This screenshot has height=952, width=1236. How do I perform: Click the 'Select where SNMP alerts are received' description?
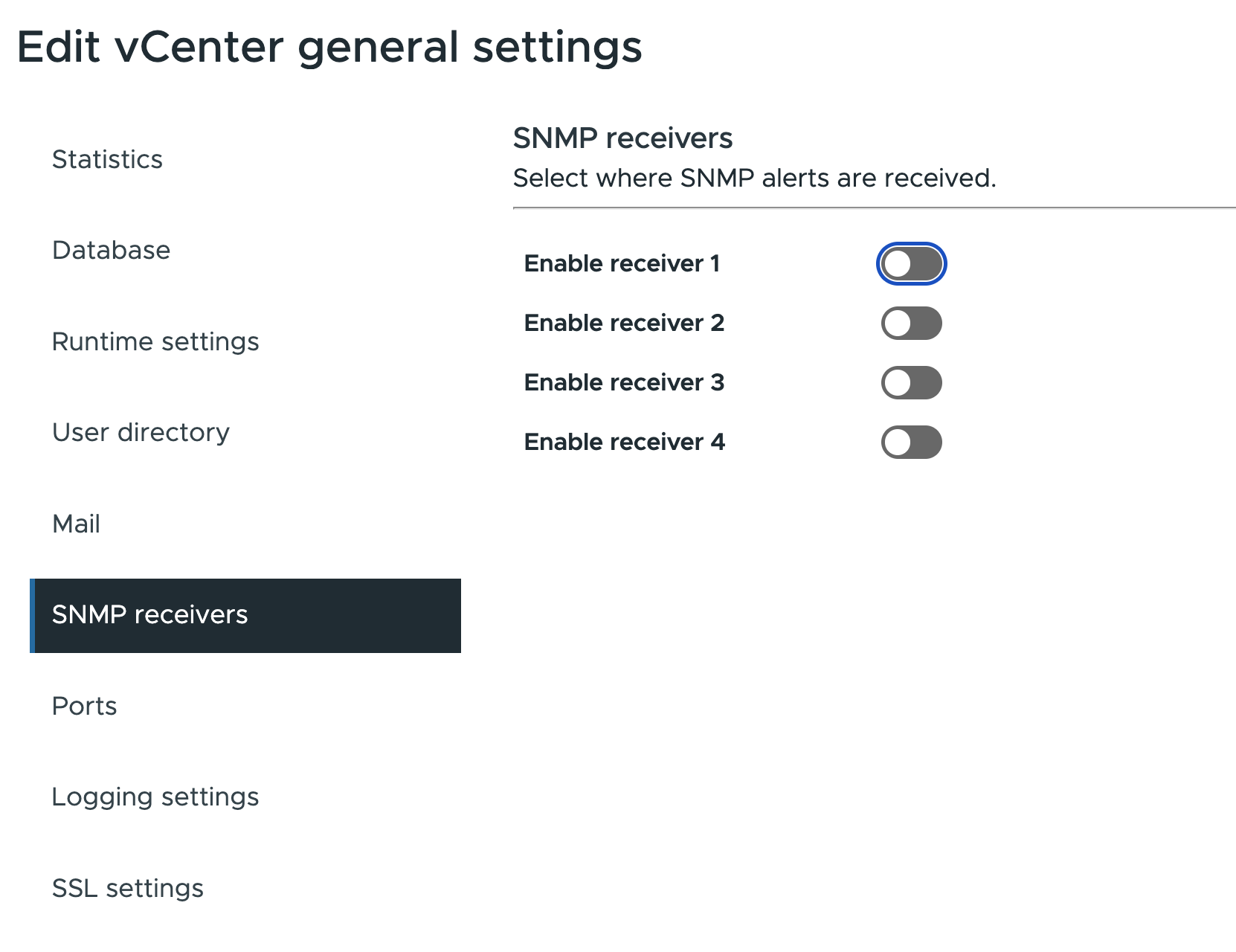pos(754,178)
